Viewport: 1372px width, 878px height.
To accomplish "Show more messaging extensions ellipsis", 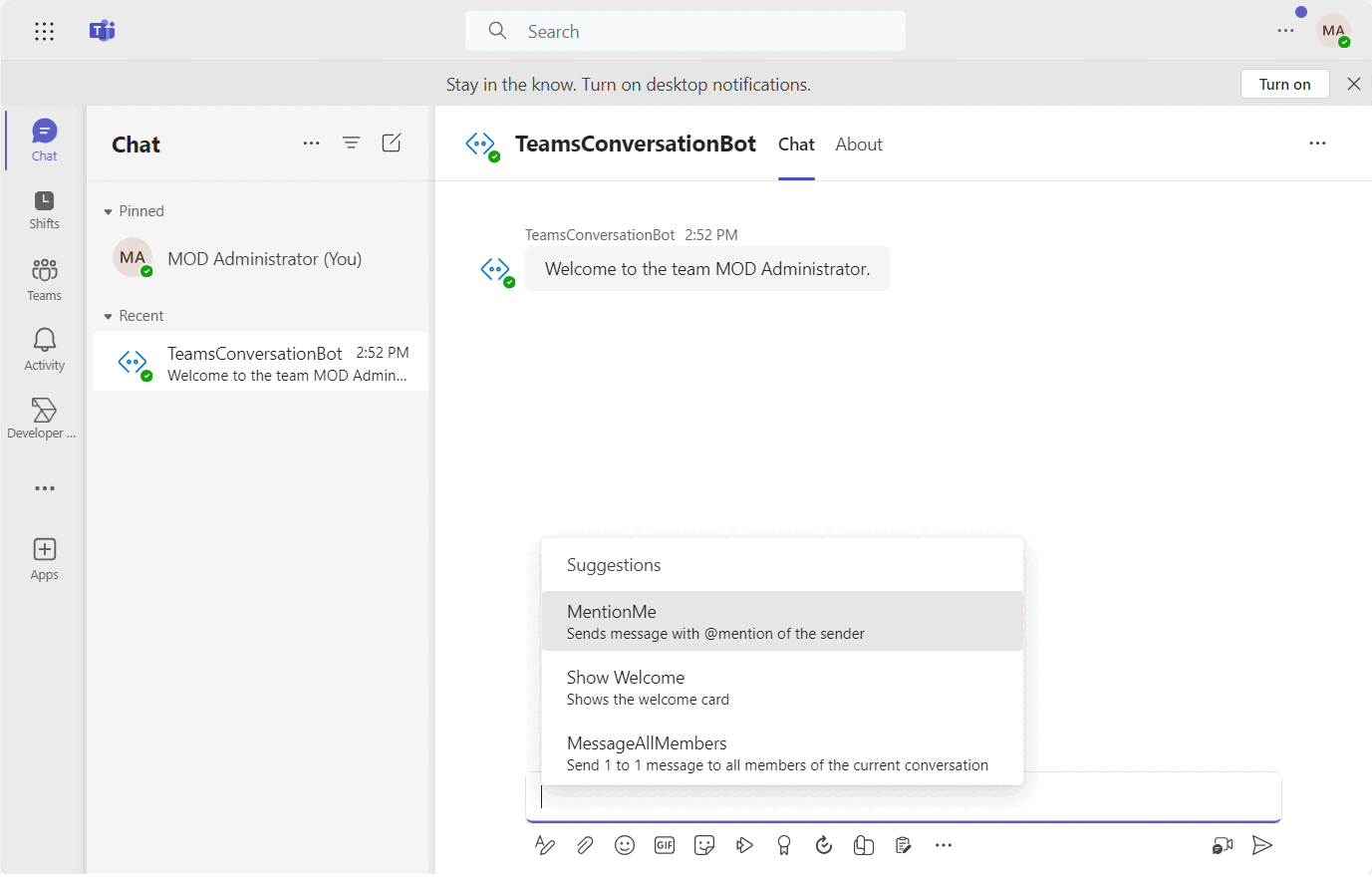I will click(944, 845).
